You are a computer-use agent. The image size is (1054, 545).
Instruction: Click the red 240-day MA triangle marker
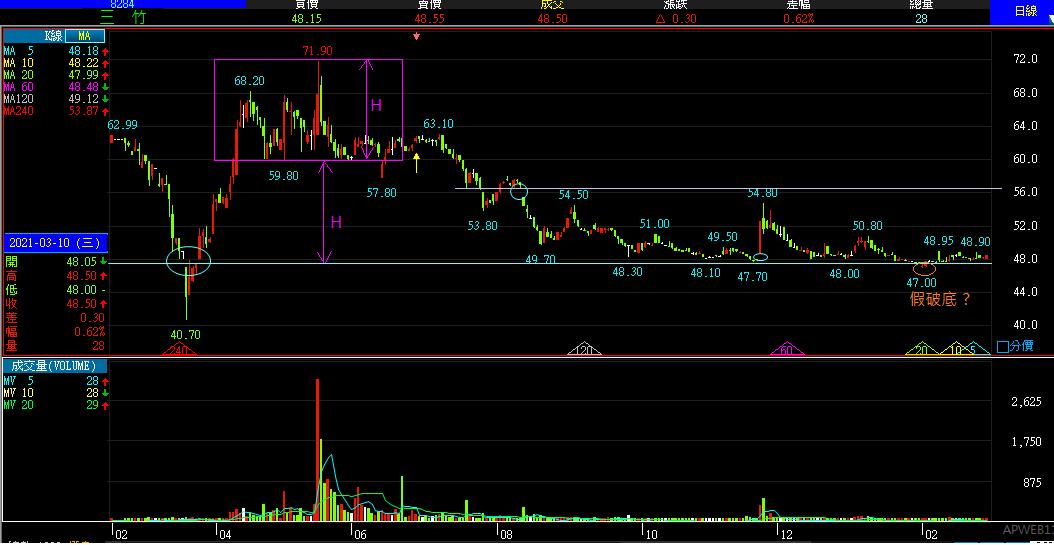coord(180,349)
